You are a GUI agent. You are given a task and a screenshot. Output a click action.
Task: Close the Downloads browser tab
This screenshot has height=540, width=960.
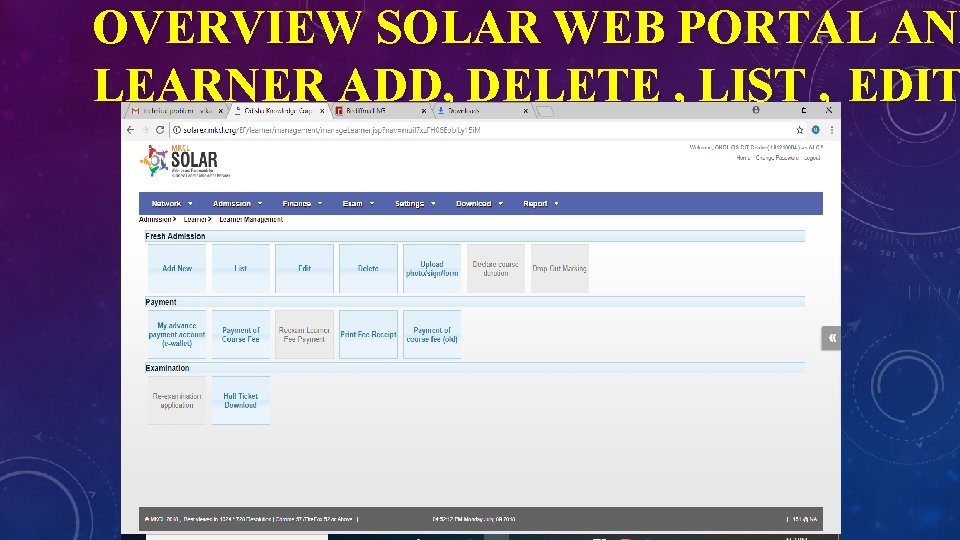pos(525,111)
